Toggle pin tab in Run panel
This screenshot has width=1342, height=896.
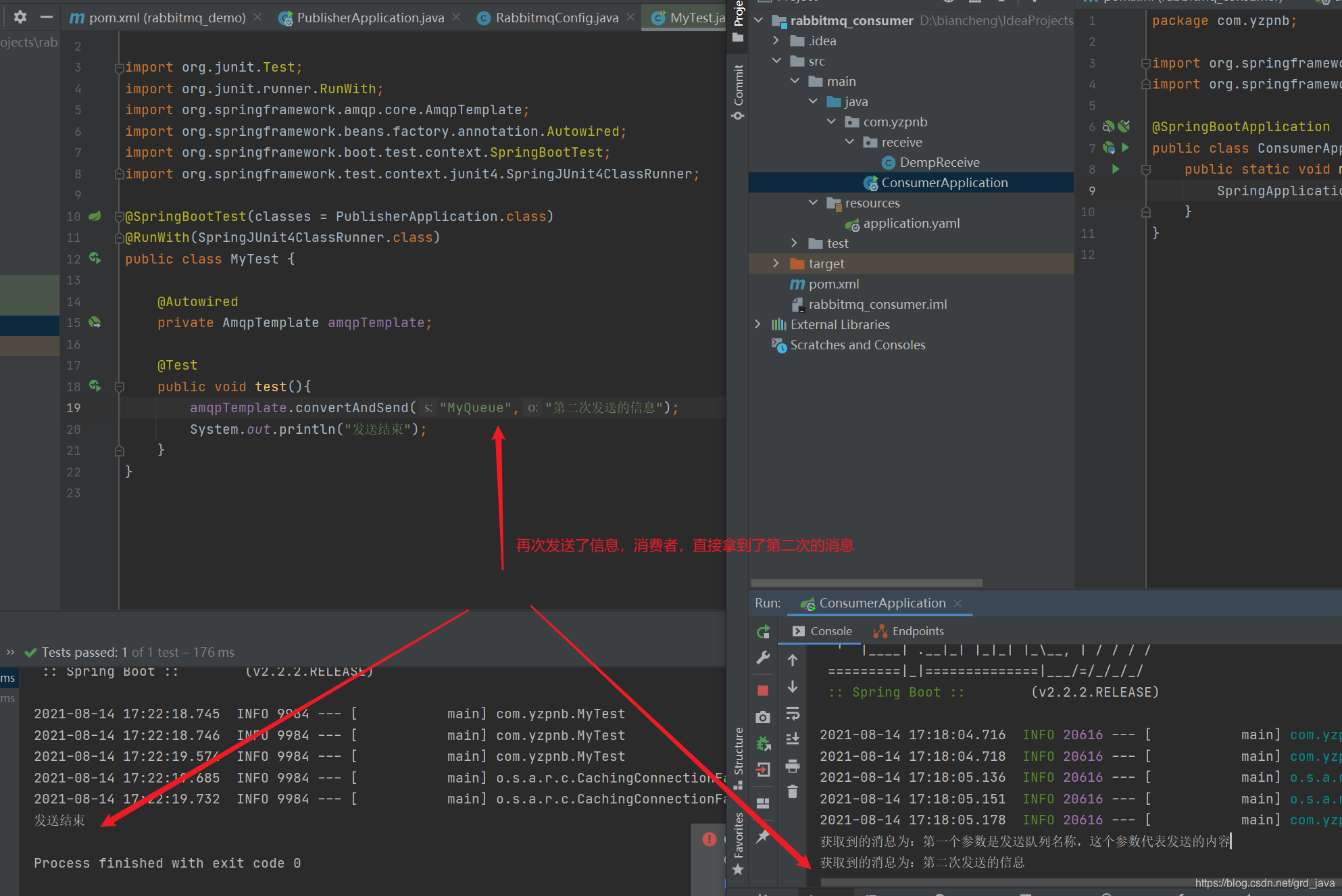[763, 837]
